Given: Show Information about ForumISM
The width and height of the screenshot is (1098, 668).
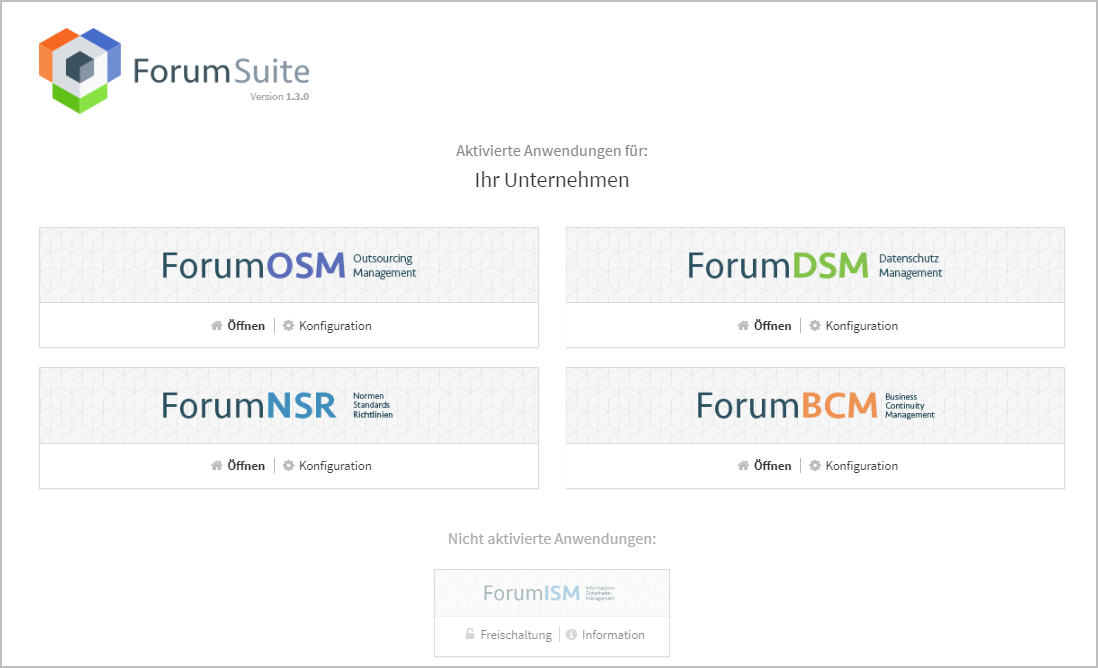Looking at the screenshot, I should click(x=613, y=635).
